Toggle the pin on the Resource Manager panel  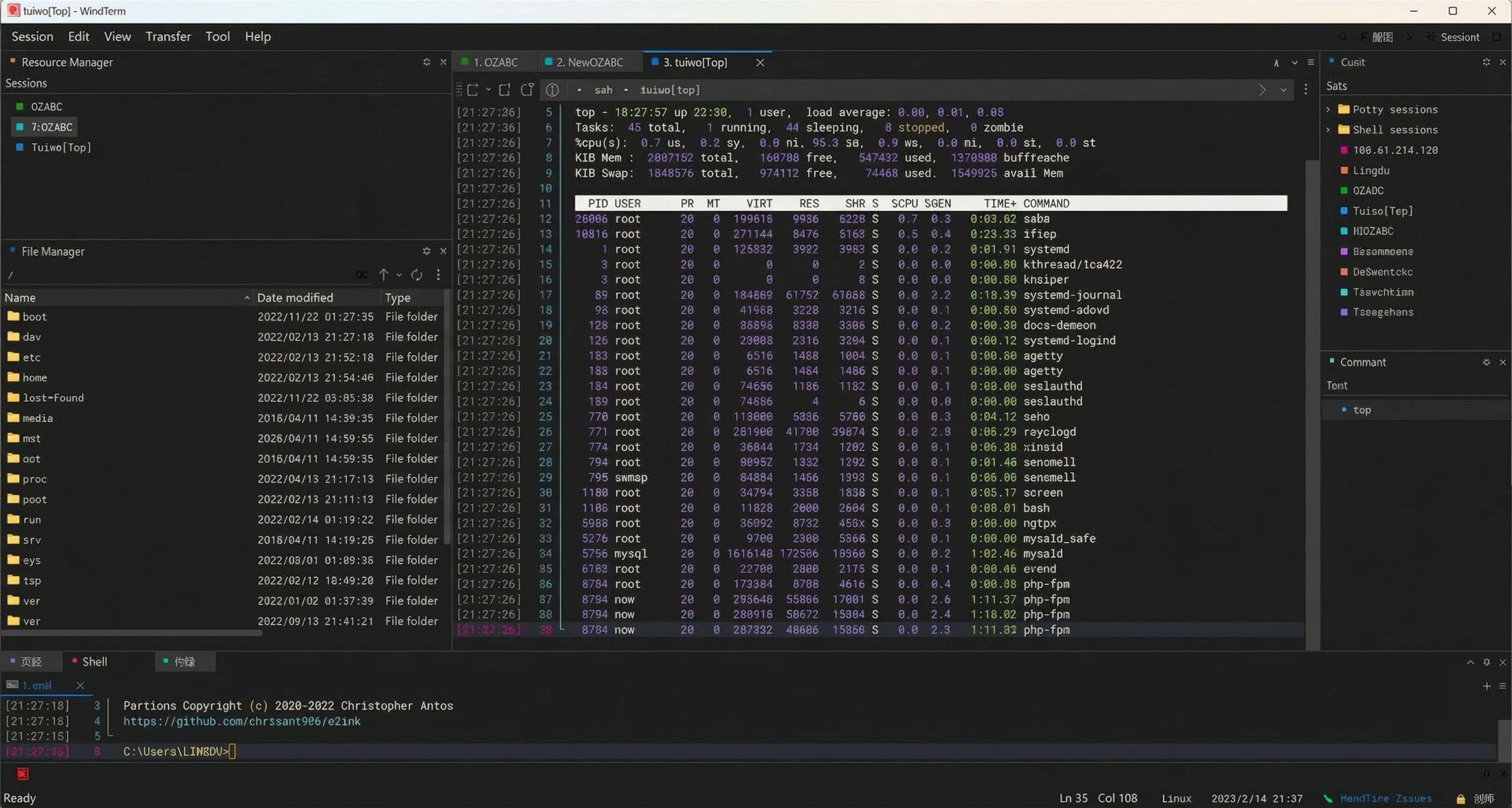pyautogui.click(x=427, y=62)
